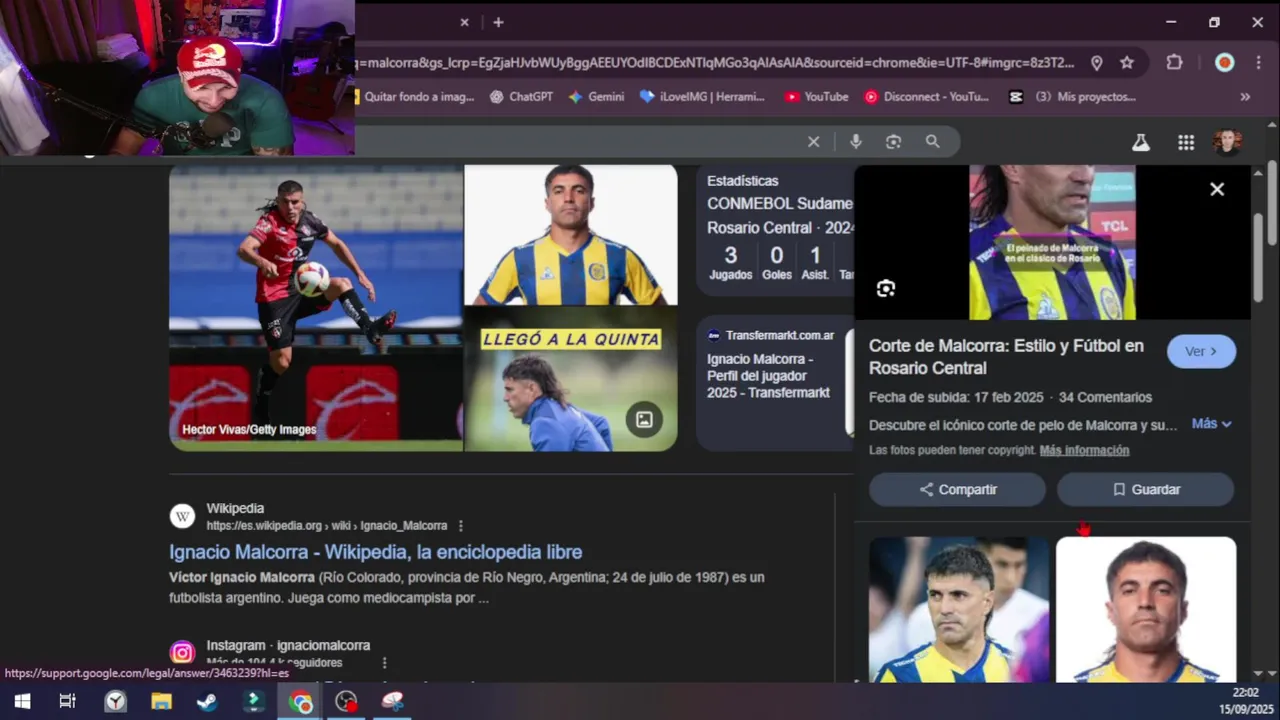This screenshot has width=1280, height=720.
Task: Open related image of player in crowd
Action: pyautogui.click(x=959, y=609)
